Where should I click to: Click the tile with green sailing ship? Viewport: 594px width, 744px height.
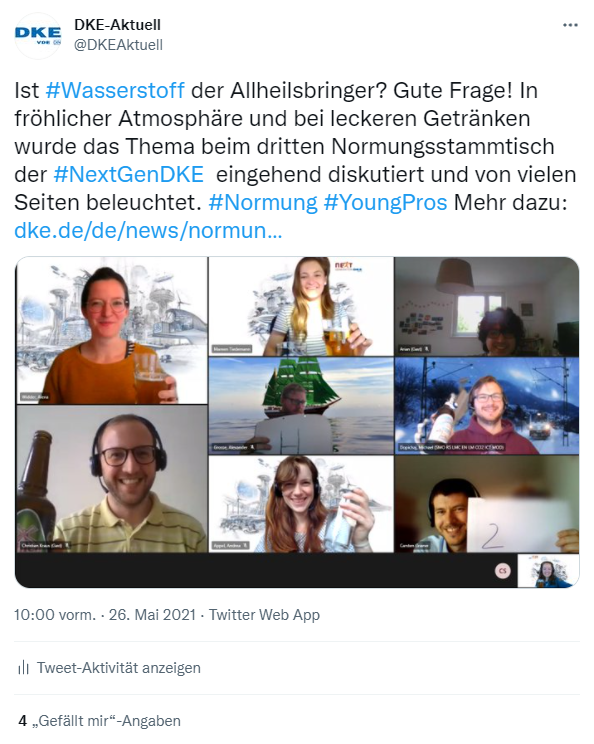[x=301, y=406]
